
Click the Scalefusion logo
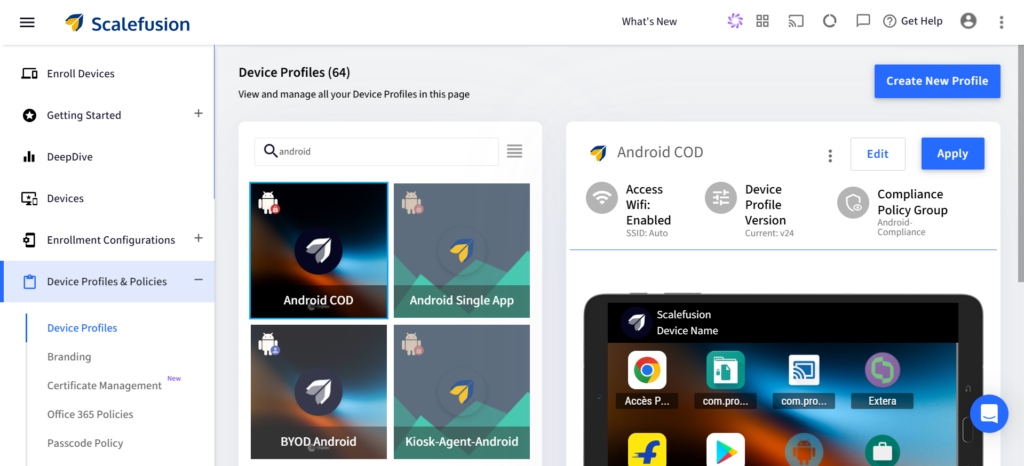click(x=127, y=23)
